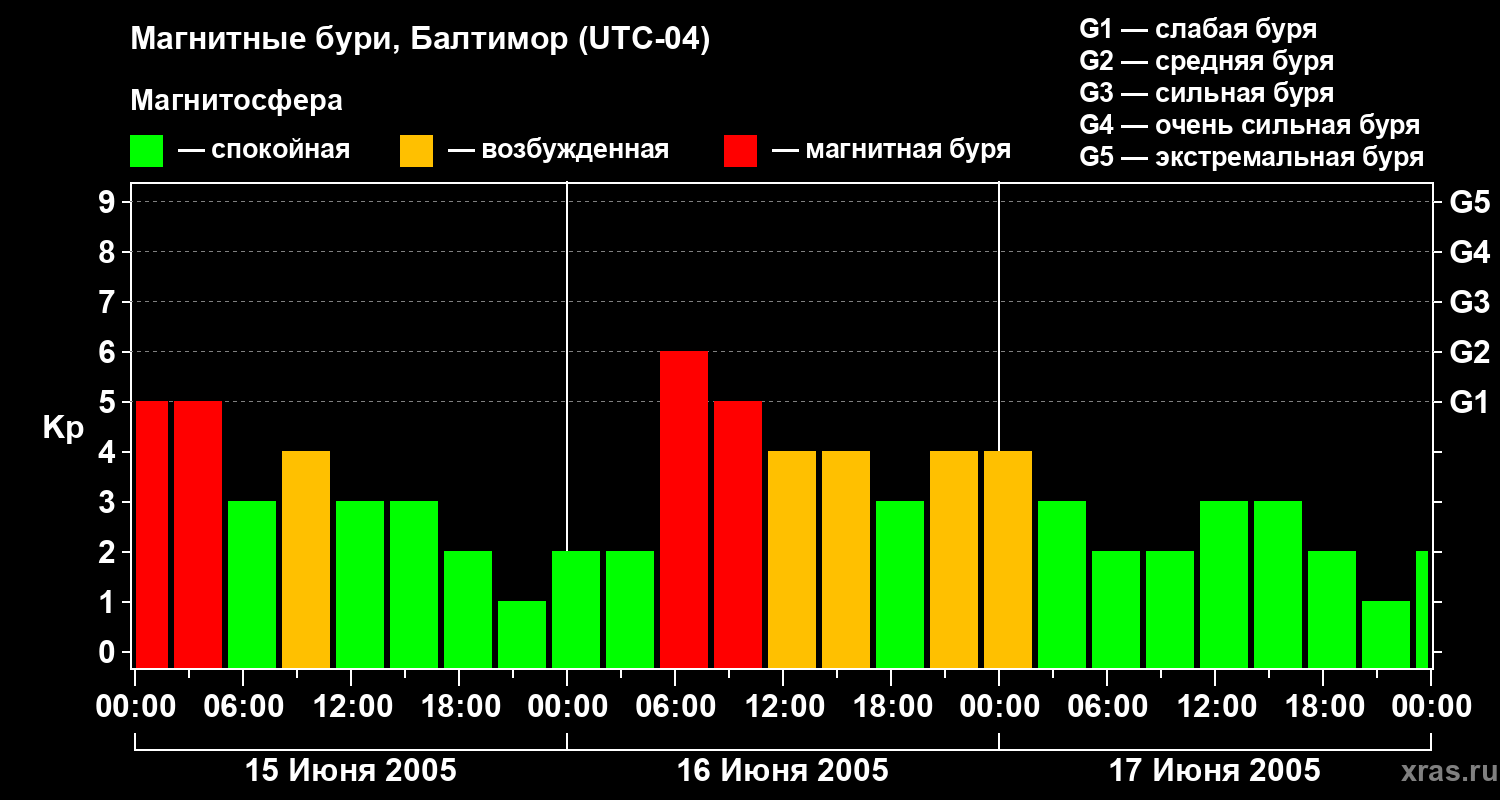Viewport: 1500px width, 800px height.
Task: Click the '— магнитная буря' legend label
Action: pos(892,151)
